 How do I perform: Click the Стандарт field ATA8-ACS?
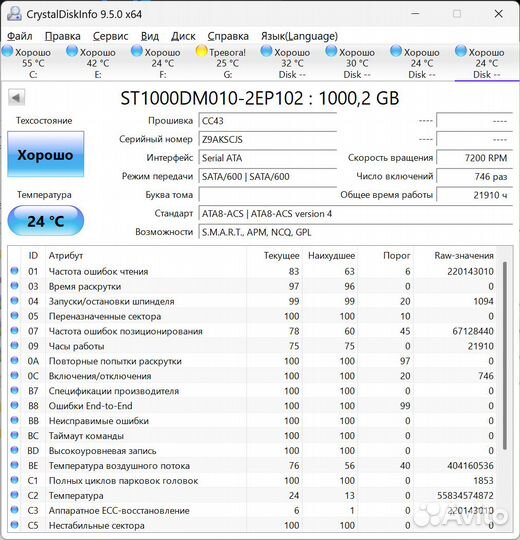pyautogui.click(x=356, y=214)
